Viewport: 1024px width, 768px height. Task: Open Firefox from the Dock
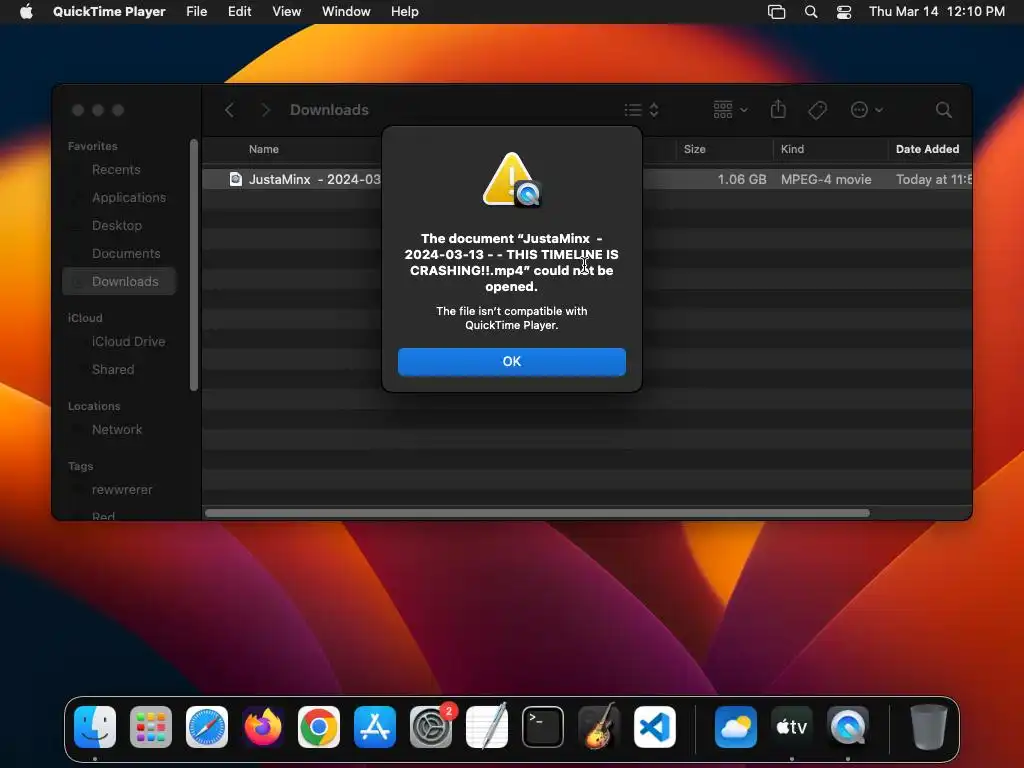pyautogui.click(x=263, y=727)
